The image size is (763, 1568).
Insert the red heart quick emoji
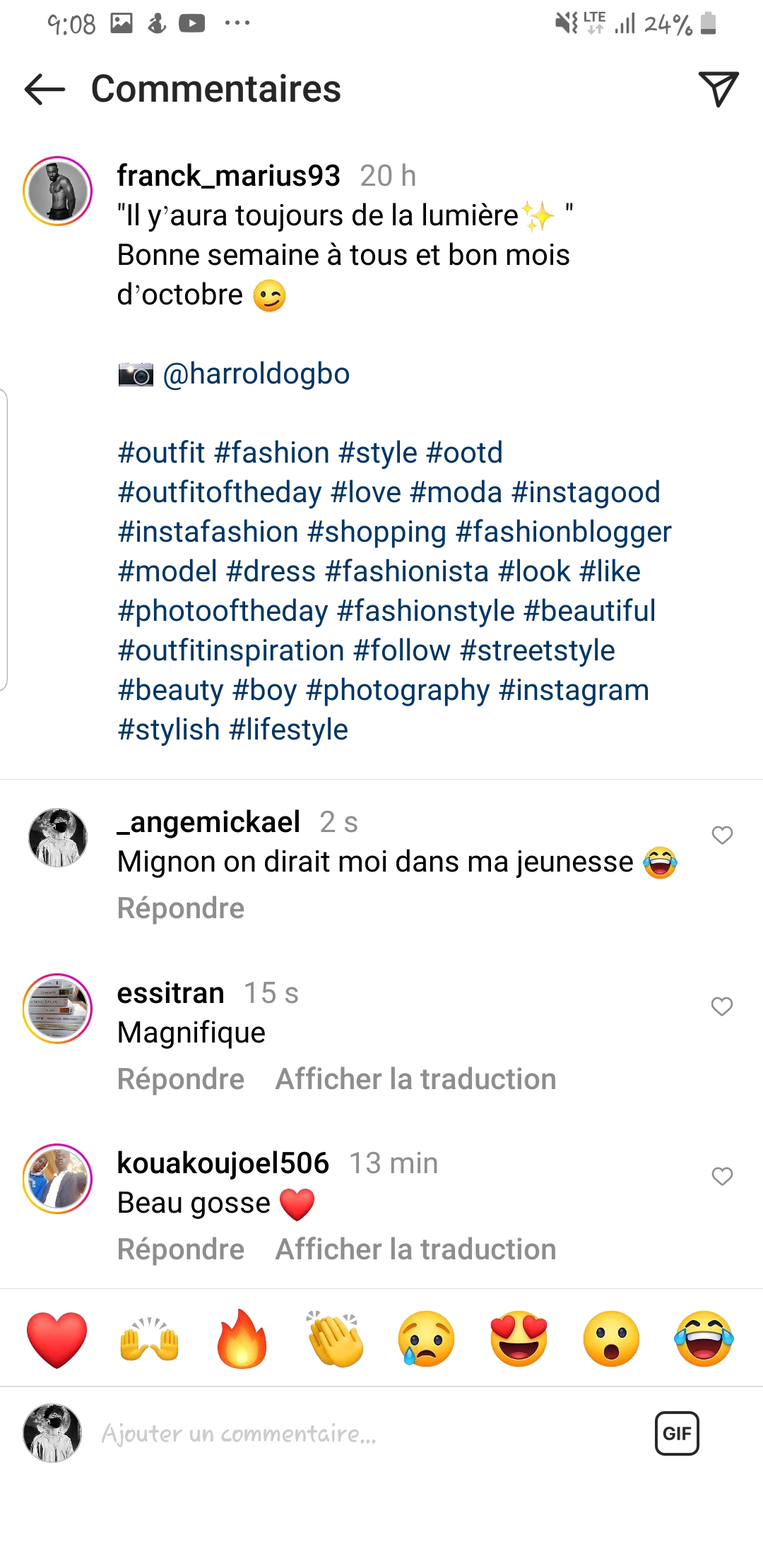click(57, 1339)
